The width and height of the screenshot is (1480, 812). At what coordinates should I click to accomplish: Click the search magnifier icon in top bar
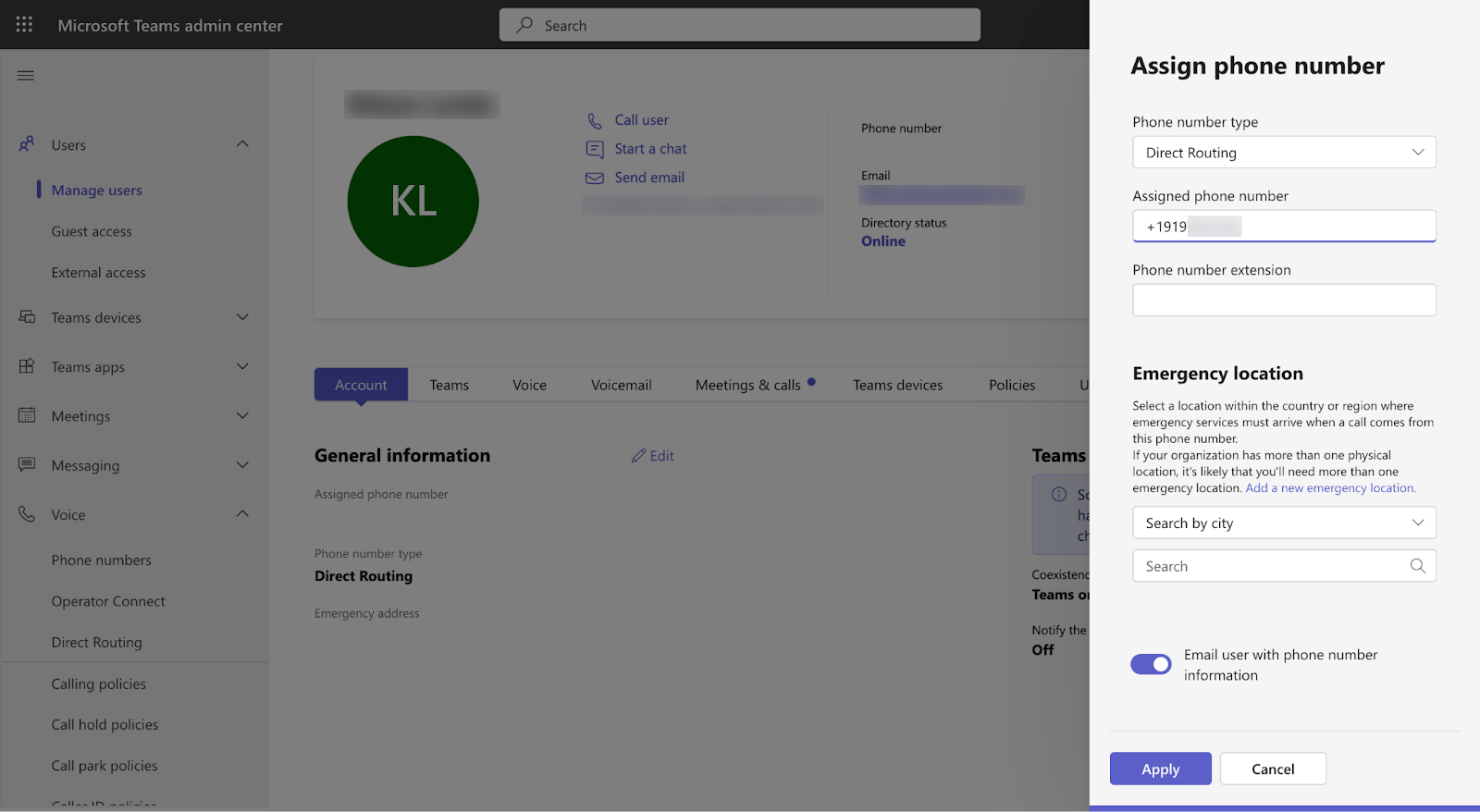[x=524, y=25]
